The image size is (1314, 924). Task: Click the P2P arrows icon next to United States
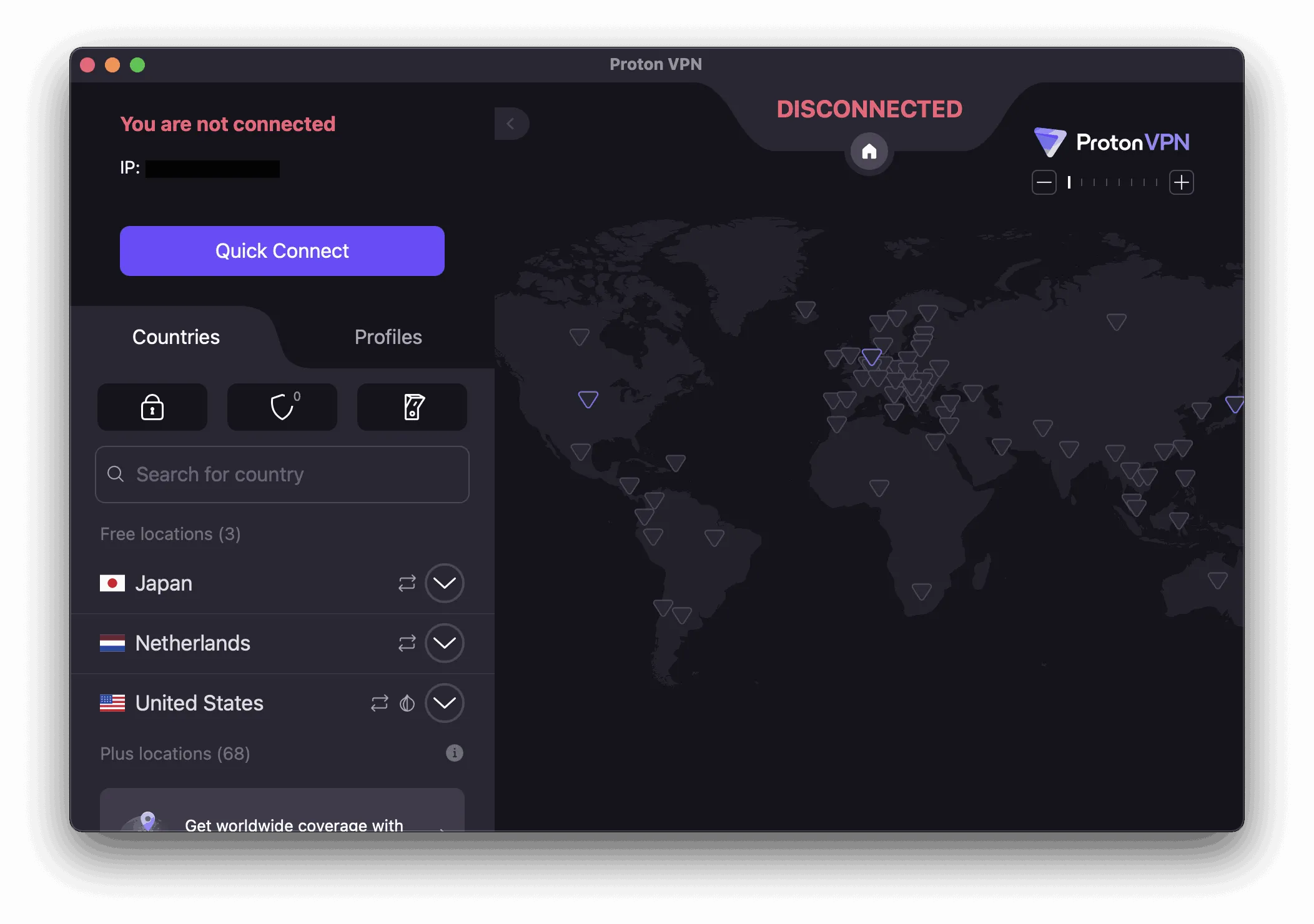[x=379, y=703]
